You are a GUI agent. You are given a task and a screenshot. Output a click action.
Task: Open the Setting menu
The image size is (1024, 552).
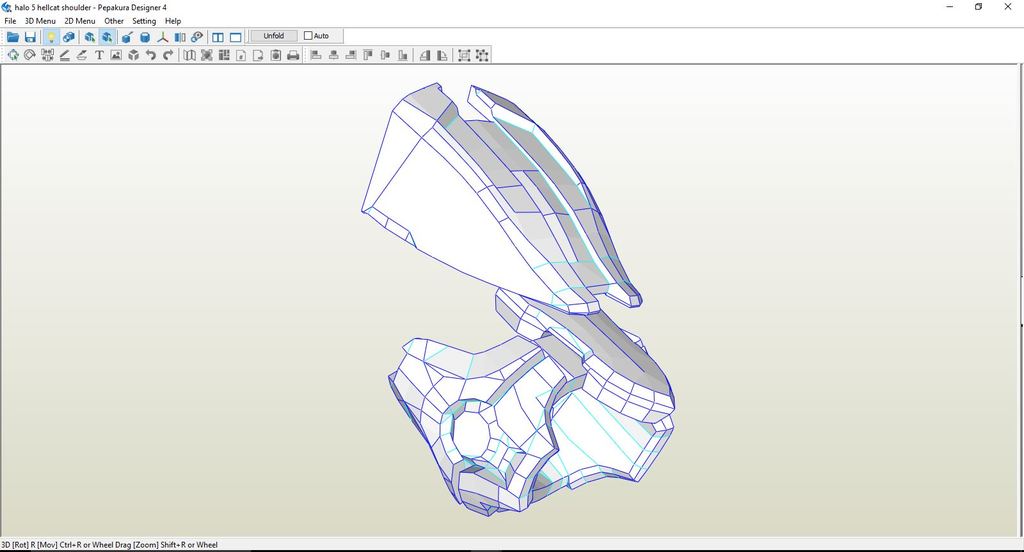[x=144, y=21]
